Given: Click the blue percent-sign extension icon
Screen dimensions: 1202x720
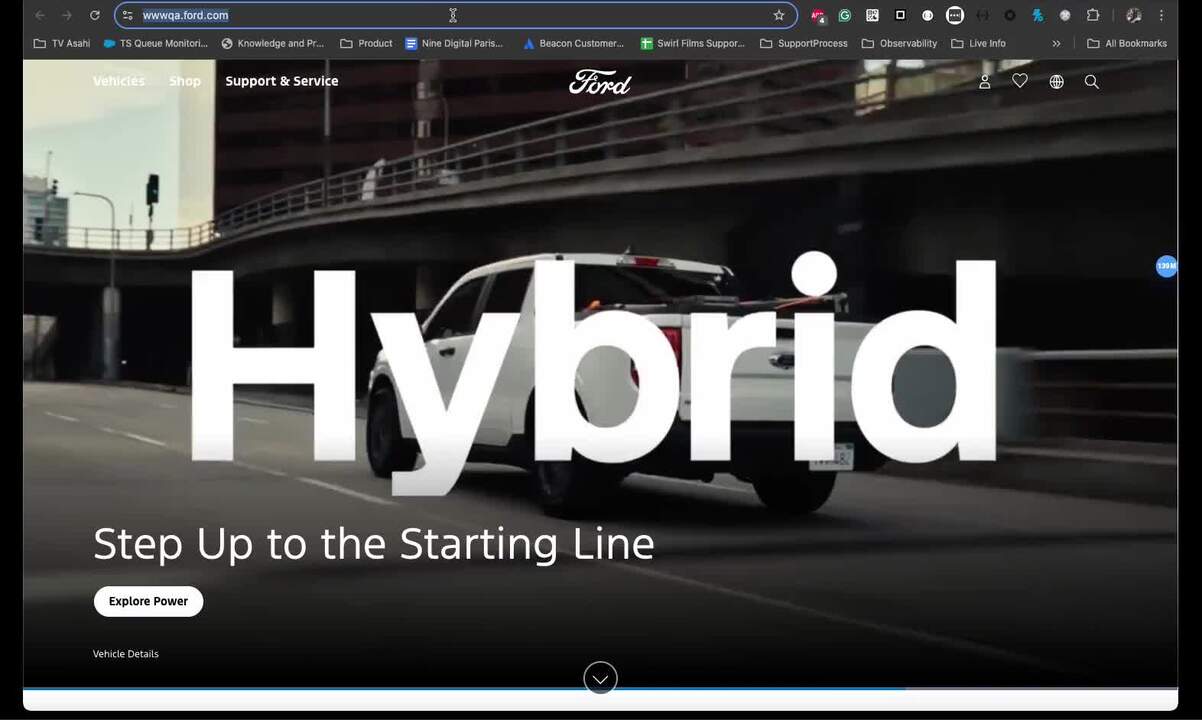Looking at the screenshot, I should pos(1037,15).
